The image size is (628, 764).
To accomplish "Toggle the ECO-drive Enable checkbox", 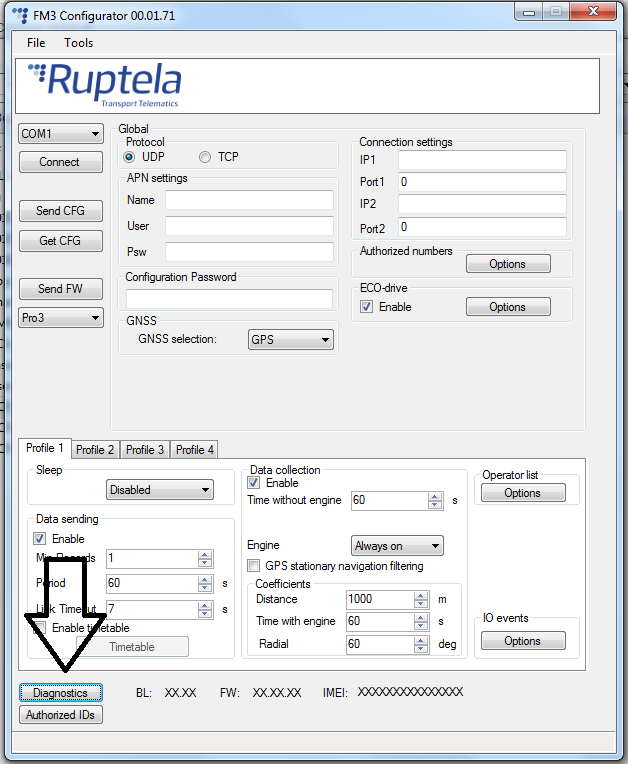I will [x=367, y=307].
